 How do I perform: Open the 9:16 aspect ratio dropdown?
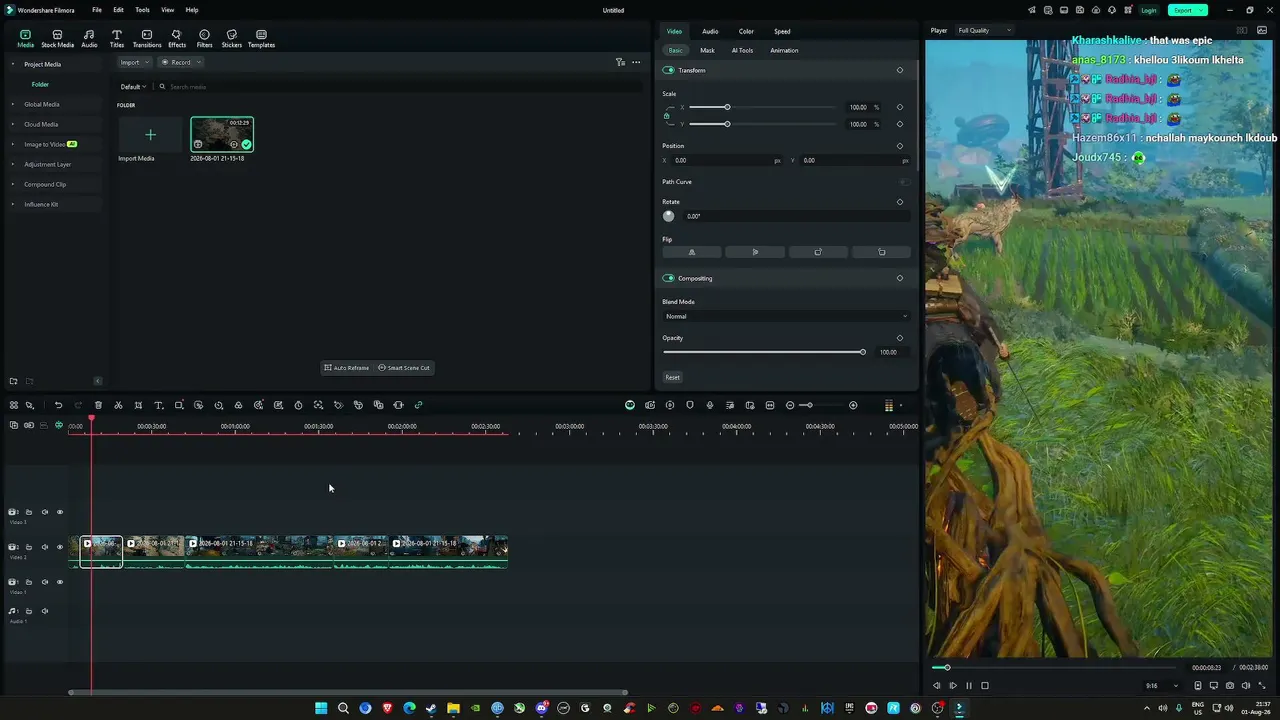pos(1160,686)
